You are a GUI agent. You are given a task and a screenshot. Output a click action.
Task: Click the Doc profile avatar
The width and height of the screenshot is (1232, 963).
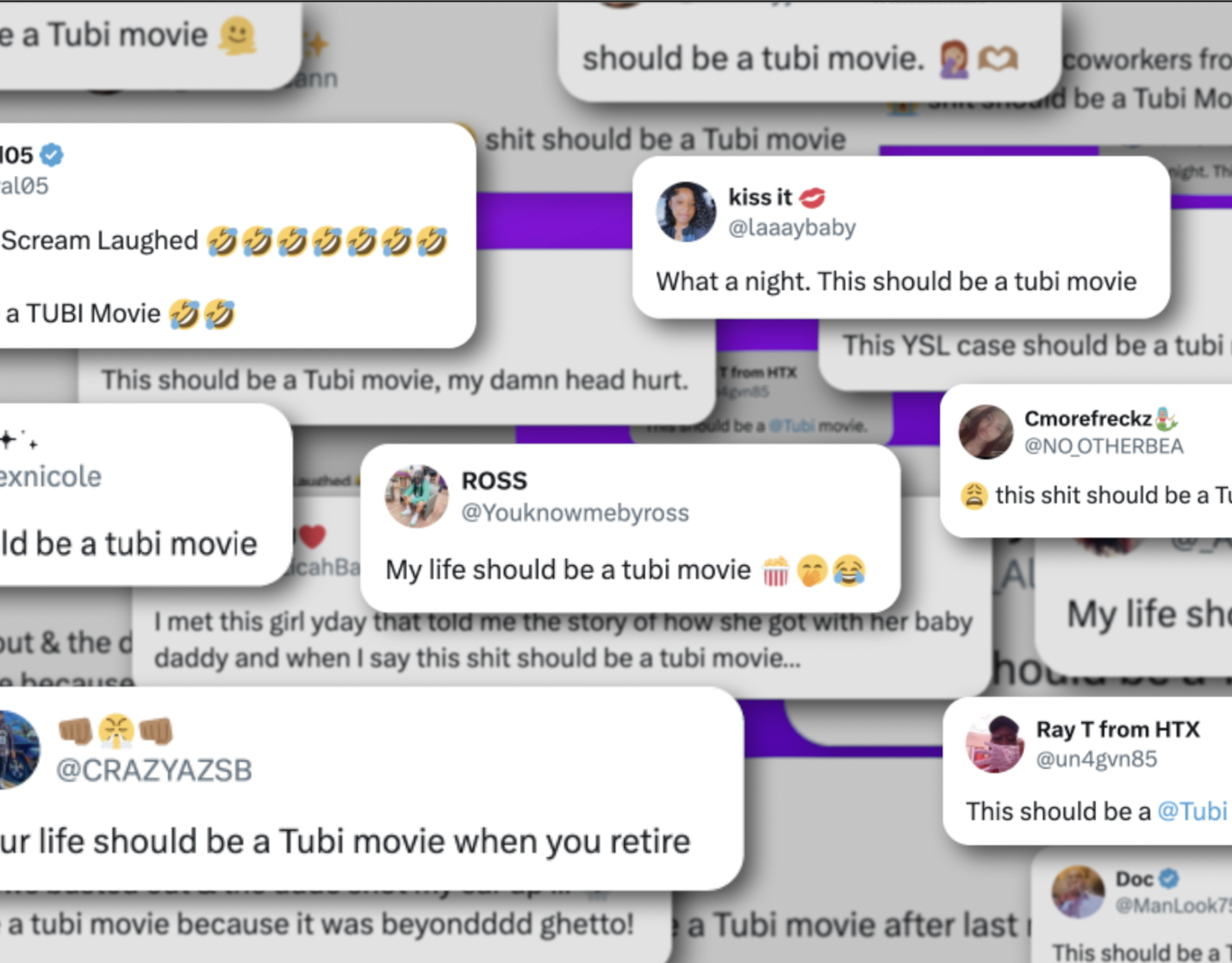click(x=1078, y=892)
